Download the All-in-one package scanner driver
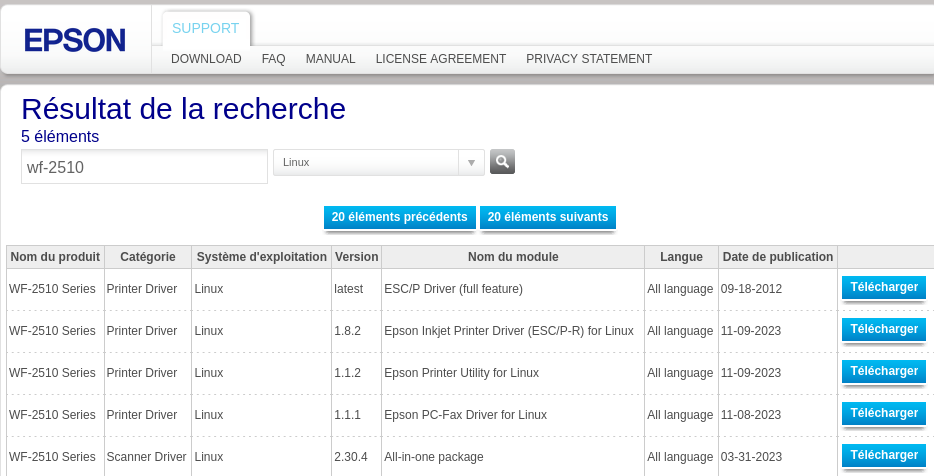Screen dimensions: 934x476 [x=884, y=455]
